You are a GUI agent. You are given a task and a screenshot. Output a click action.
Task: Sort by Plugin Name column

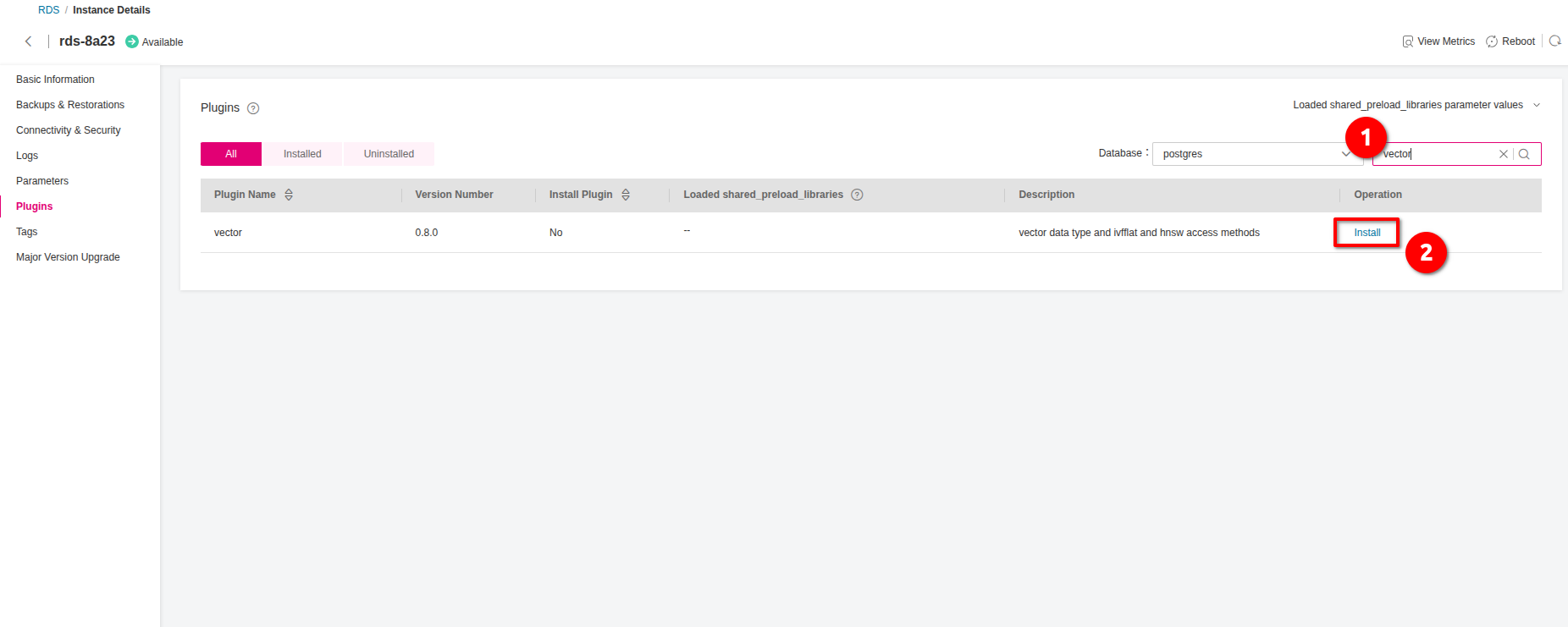(x=289, y=195)
